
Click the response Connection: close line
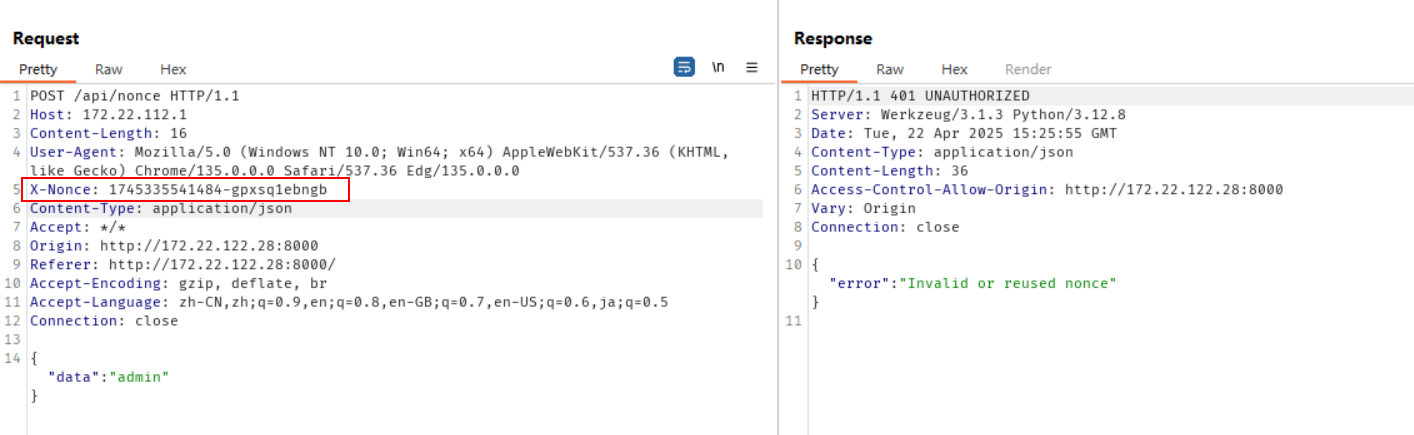coord(885,227)
